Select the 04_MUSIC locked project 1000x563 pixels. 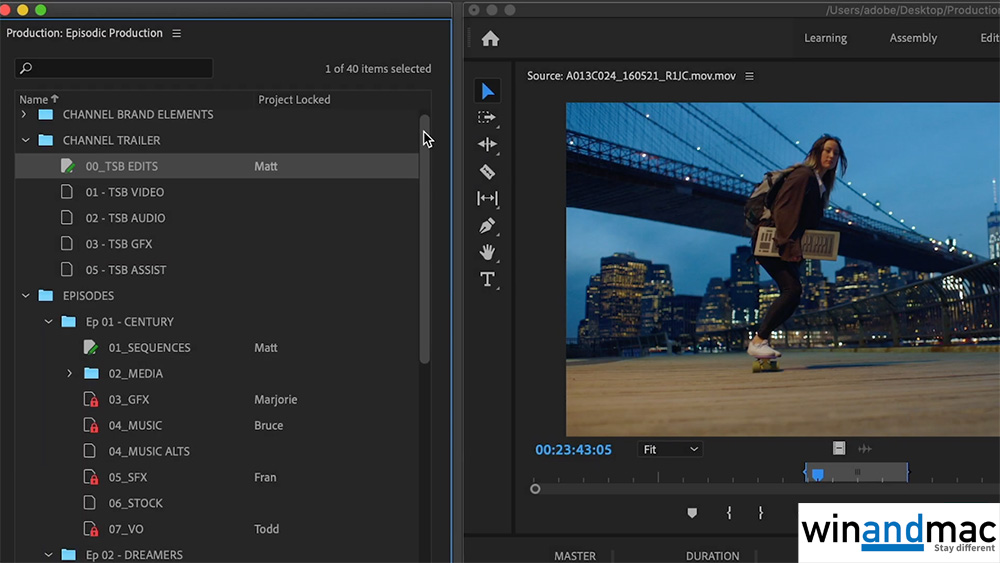pos(135,425)
